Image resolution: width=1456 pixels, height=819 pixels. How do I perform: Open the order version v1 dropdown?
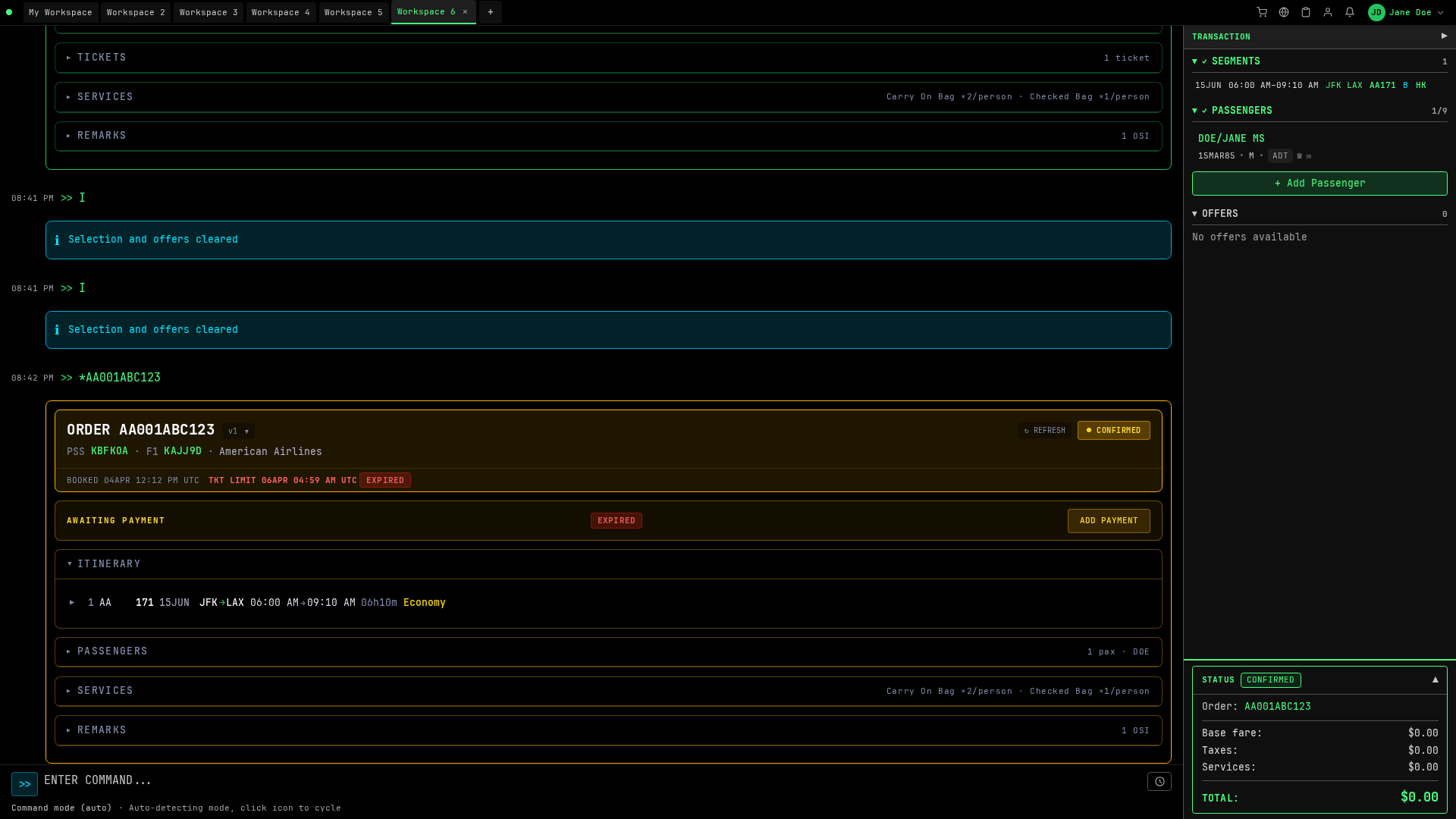(x=238, y=431)
